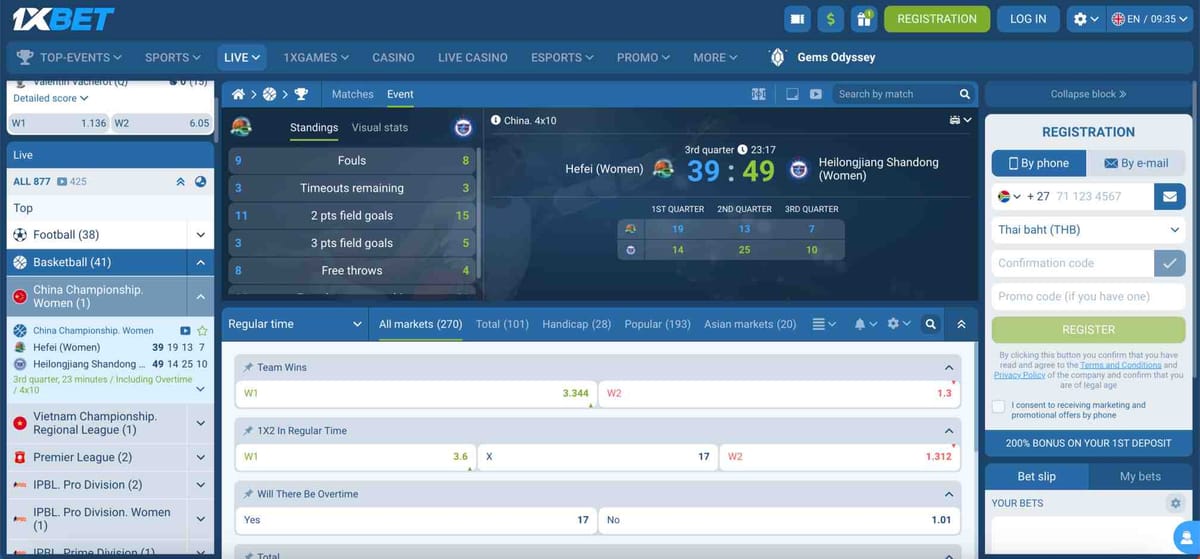The height and width of the screenshot is (559, 1200).
Task: Pin the Team Wins market
Action: 248,368
